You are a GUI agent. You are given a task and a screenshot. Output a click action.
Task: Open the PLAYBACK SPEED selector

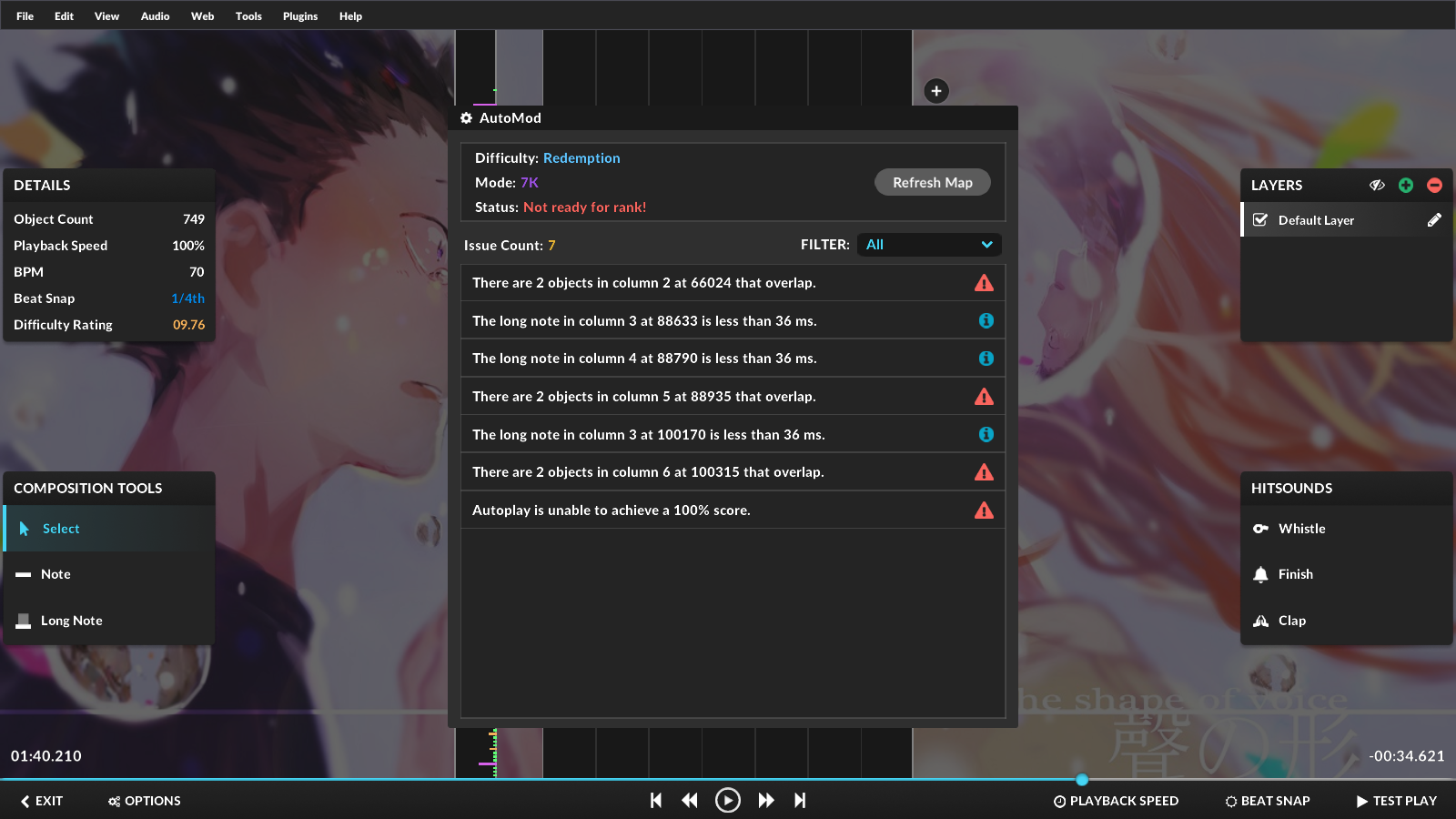[x=1116, y=801]
